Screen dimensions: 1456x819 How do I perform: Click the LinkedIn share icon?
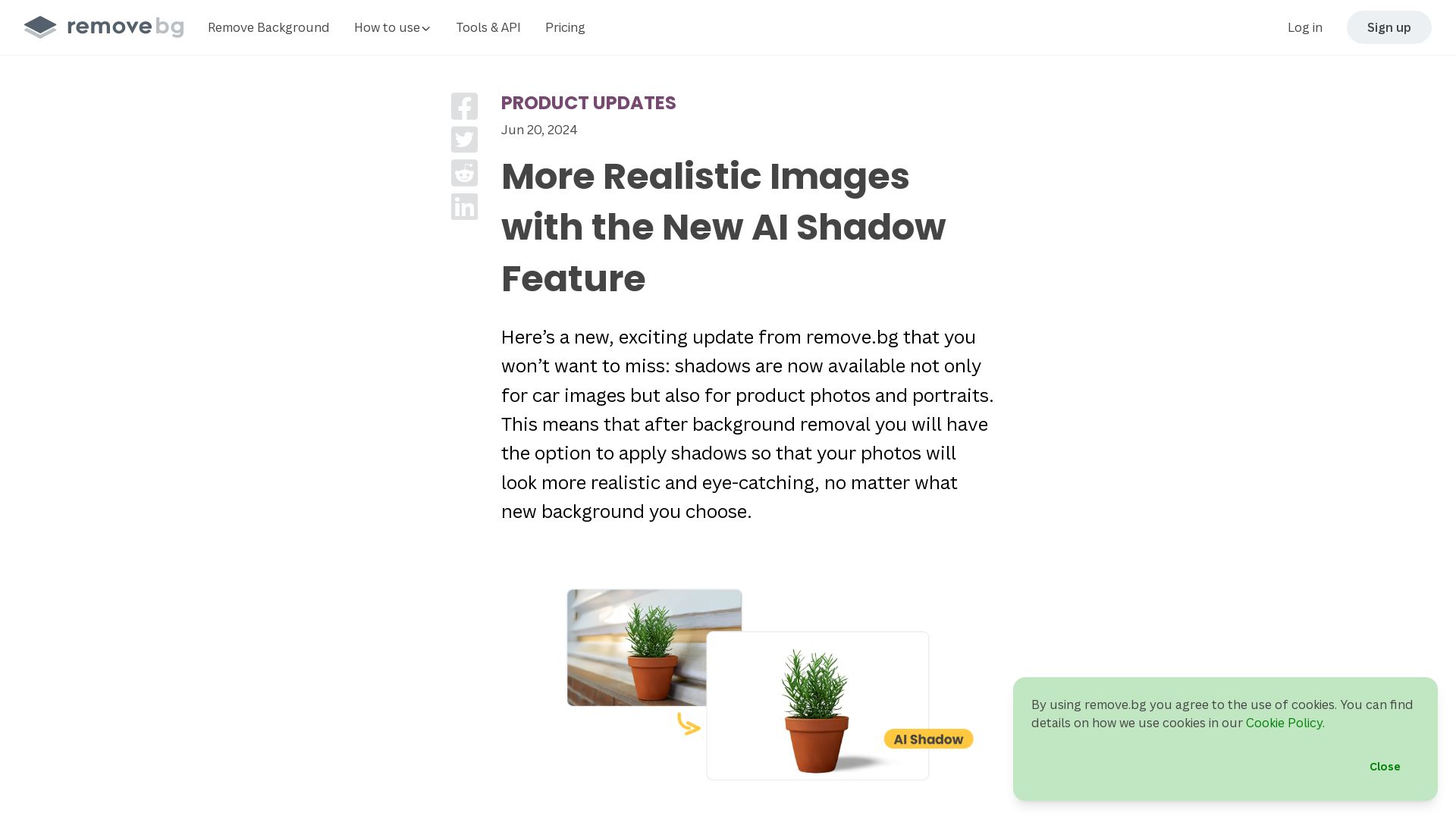[463, 206]
